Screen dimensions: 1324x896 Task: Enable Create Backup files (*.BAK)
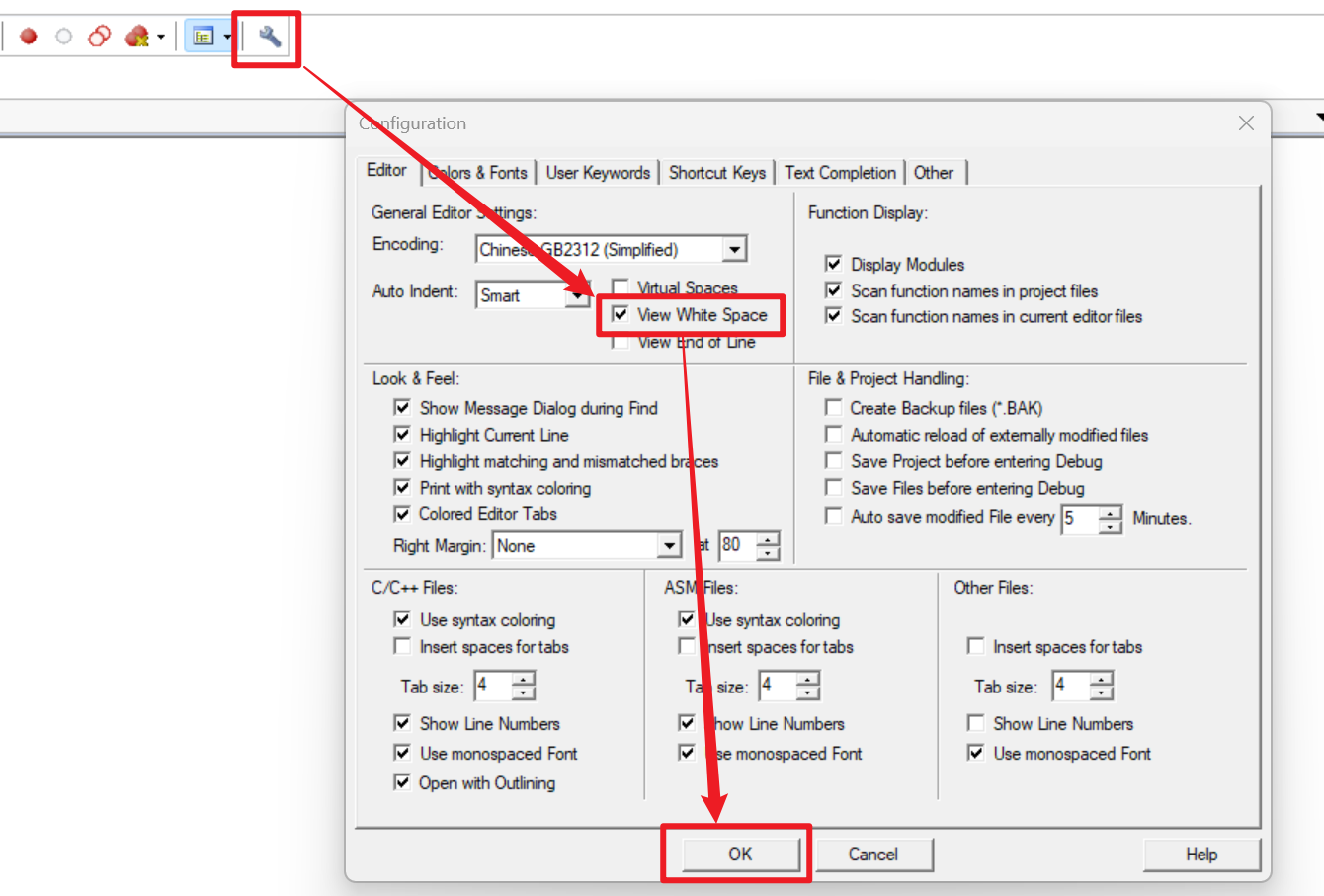[834, 408]
